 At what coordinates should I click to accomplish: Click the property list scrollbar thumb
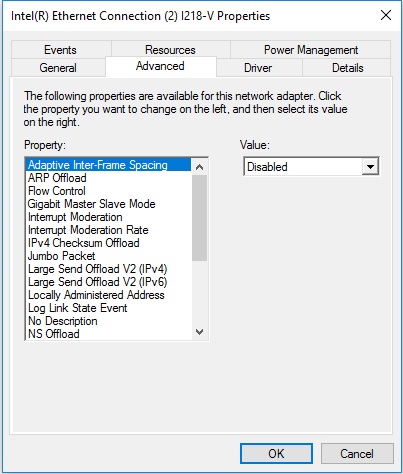point(199,218)
